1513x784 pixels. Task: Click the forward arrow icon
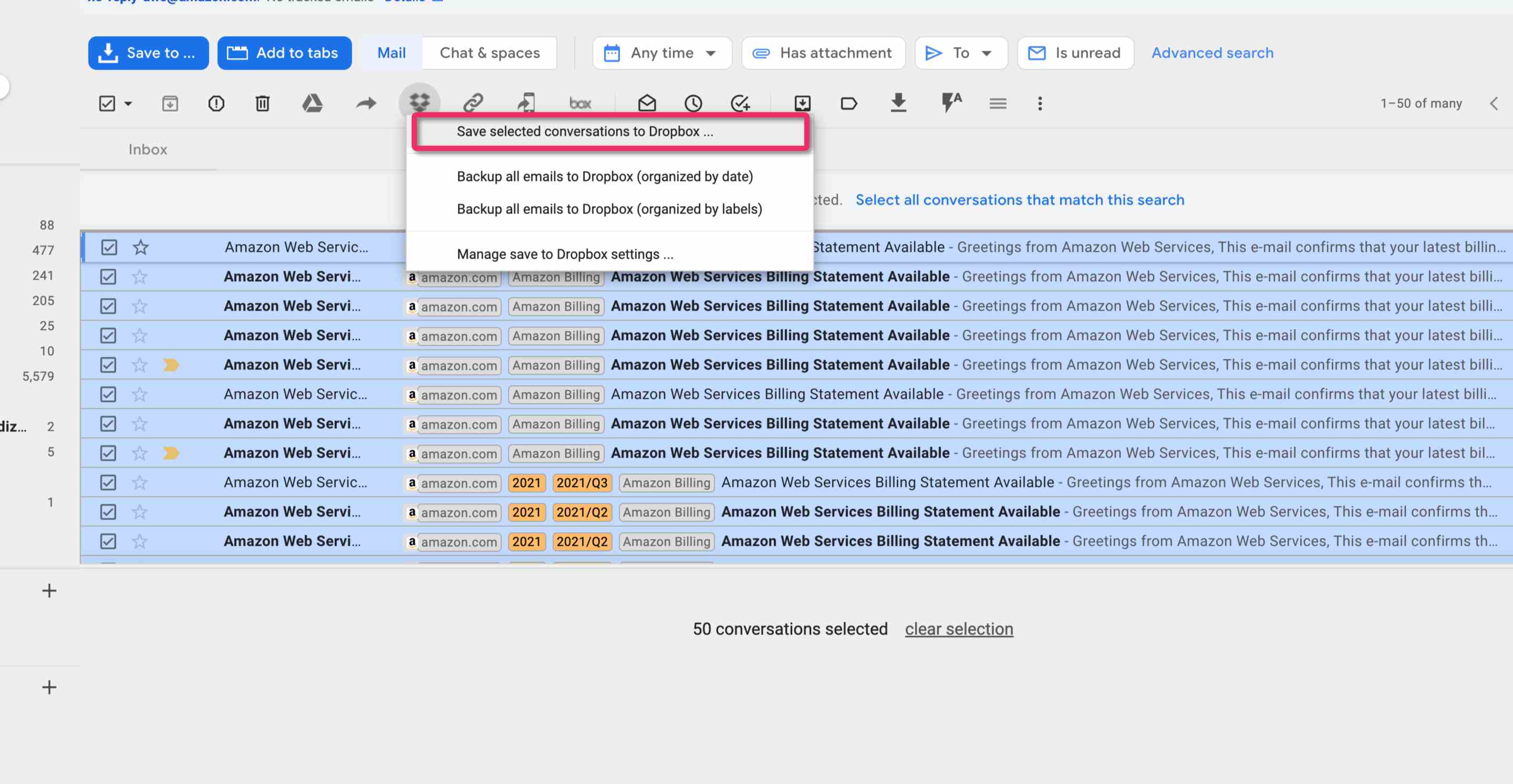click(x=366, y=103)
